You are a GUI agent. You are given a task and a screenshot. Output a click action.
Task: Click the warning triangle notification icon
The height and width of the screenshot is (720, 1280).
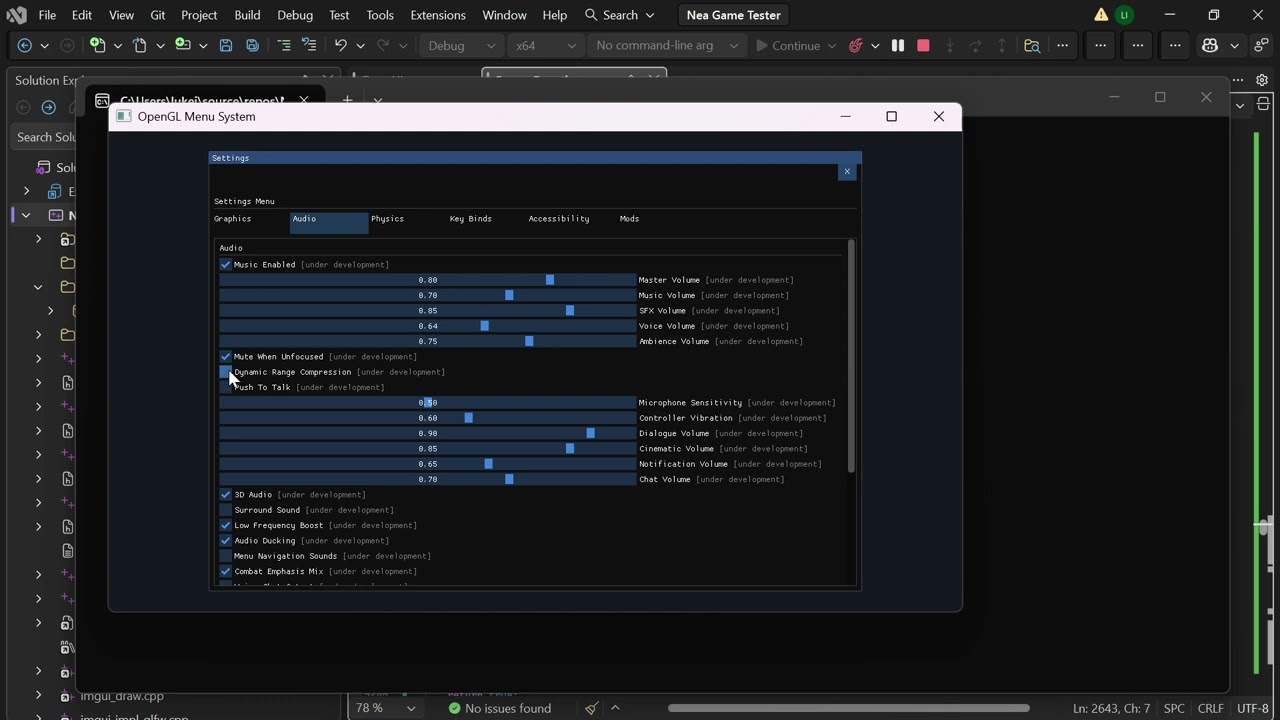1101,15
